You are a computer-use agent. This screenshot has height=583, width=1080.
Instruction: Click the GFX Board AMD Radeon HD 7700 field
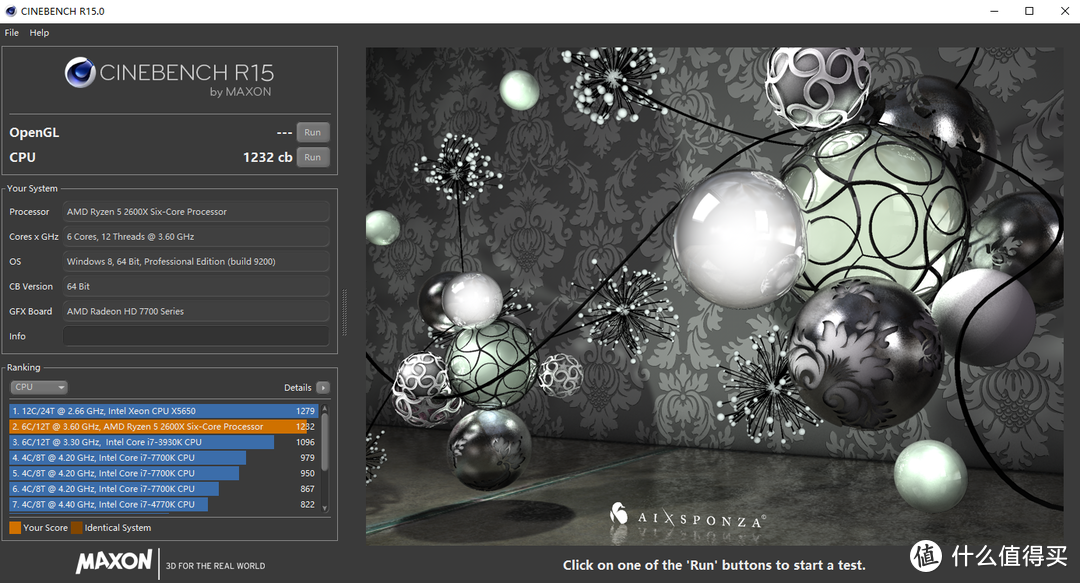(x=196, y=311)
